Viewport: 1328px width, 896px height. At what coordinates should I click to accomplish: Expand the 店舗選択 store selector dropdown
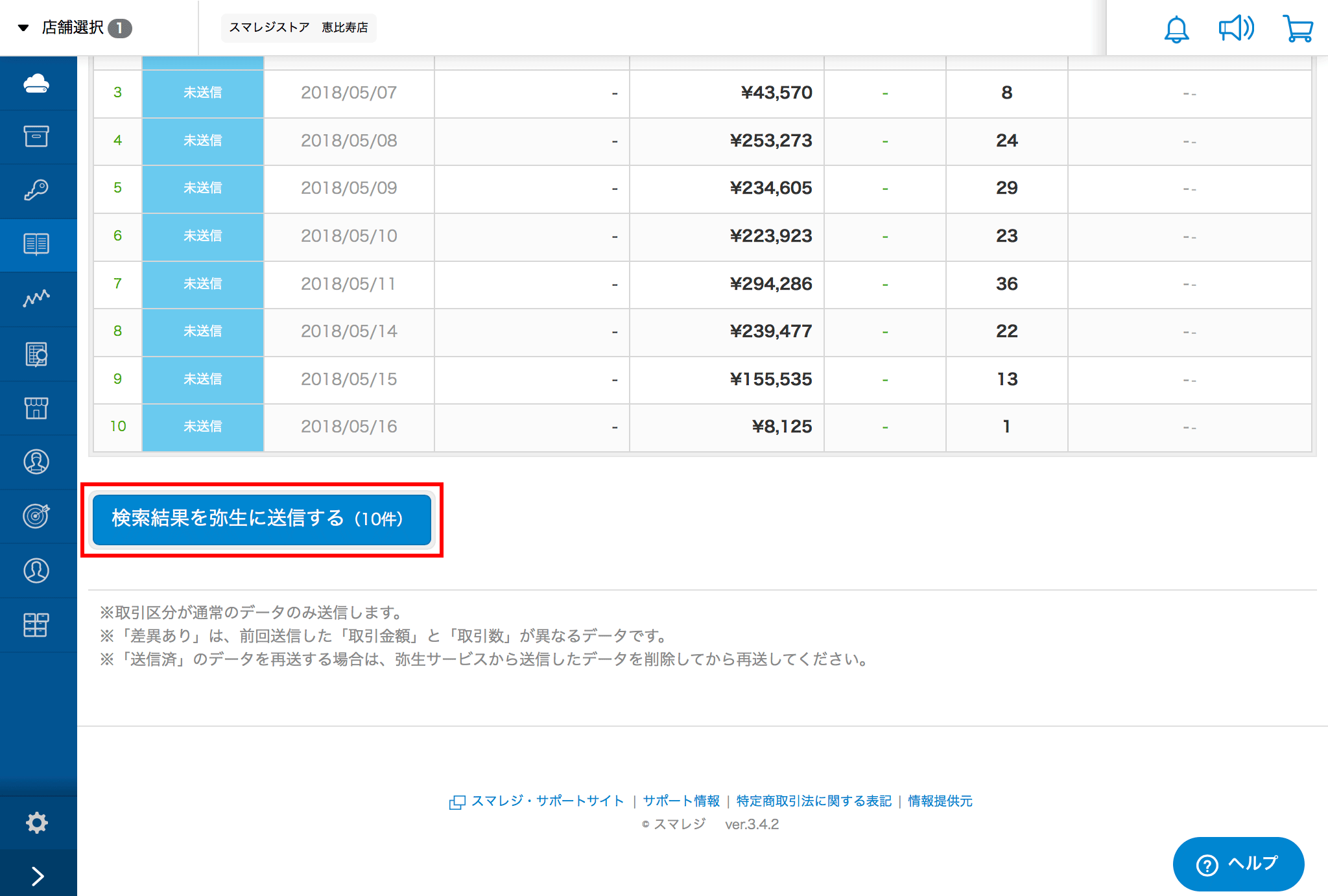75,28
